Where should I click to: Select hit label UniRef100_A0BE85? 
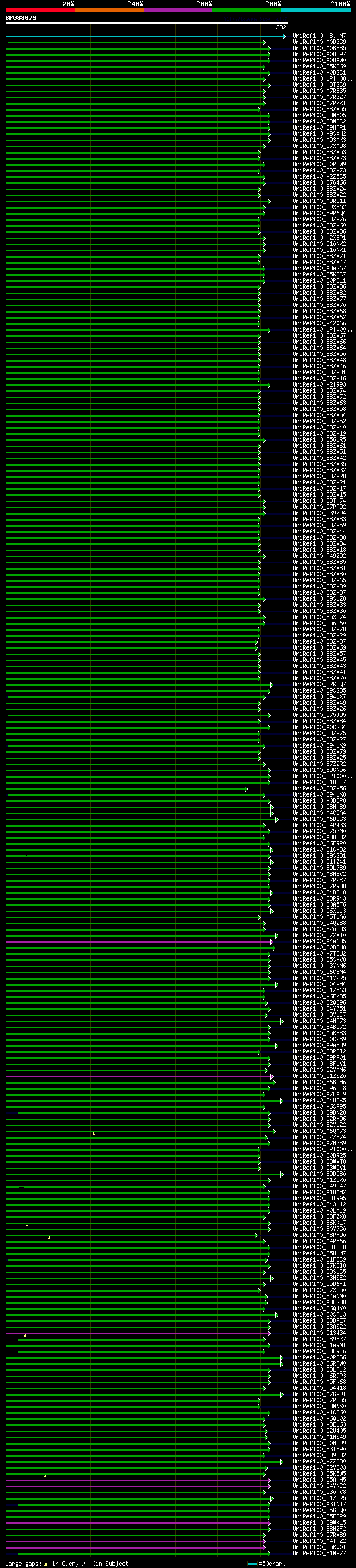319,48
